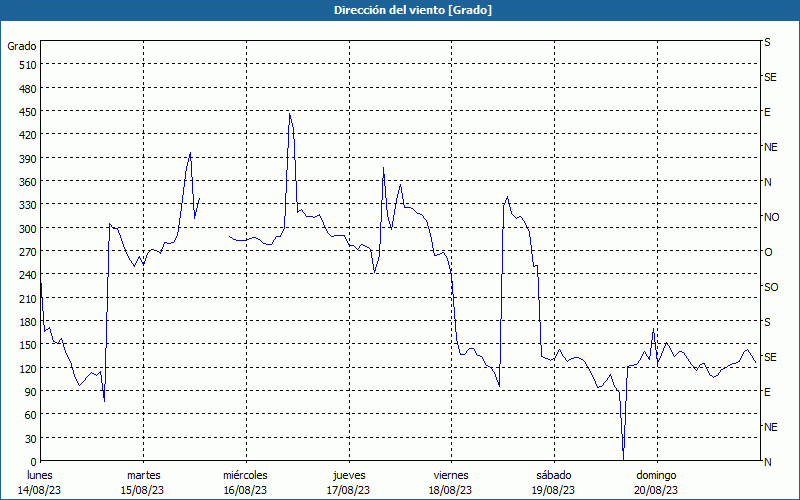Image resolution: width=800 pixels, height=500 pixels.
Task: Select the 450 y-axis value
Action: point(28,112)
